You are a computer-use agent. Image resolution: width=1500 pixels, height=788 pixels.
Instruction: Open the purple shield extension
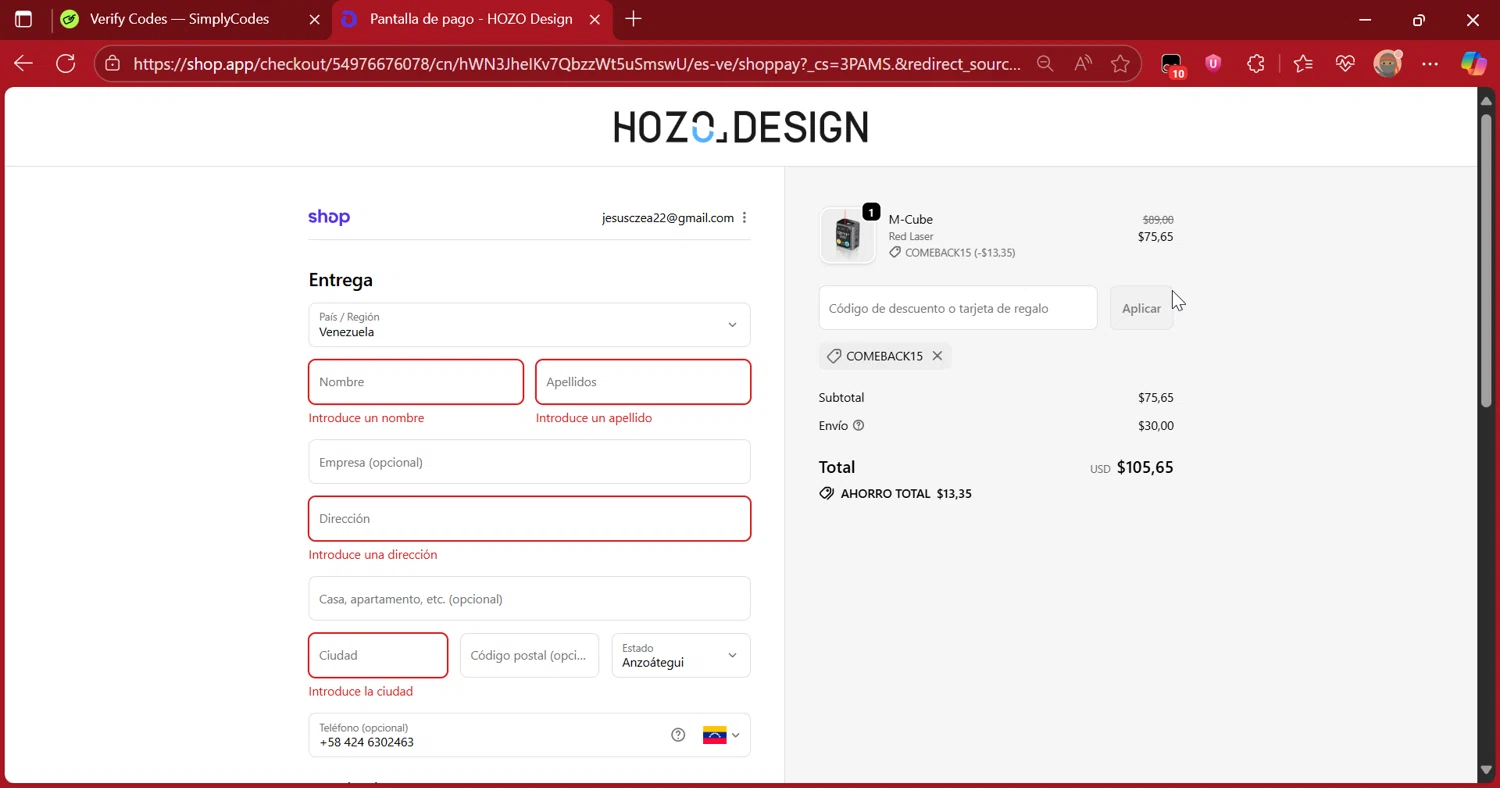tap(1213, 64)
